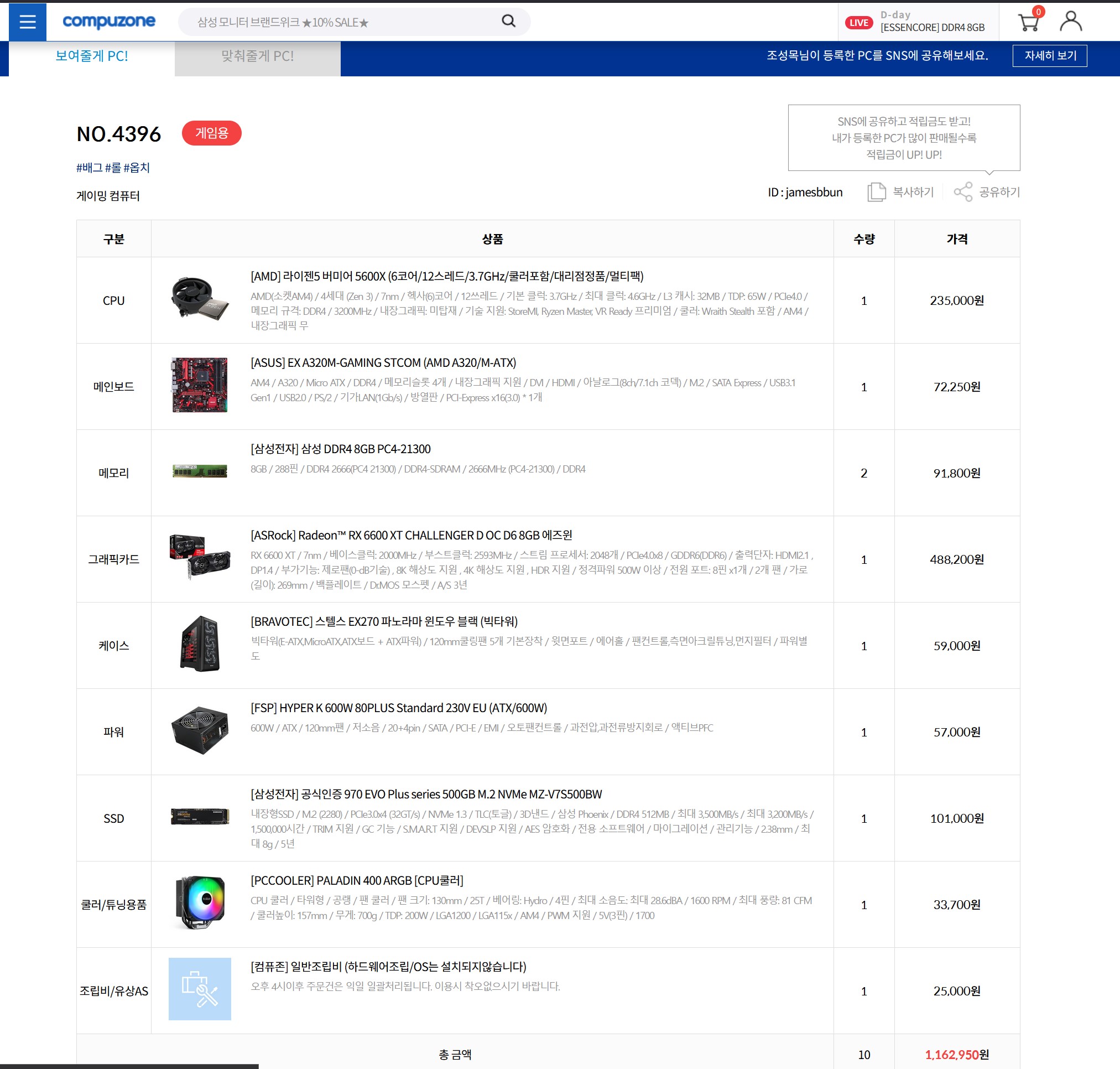
Task: Click the copy (복사하기) document icon
Action: 876,192
